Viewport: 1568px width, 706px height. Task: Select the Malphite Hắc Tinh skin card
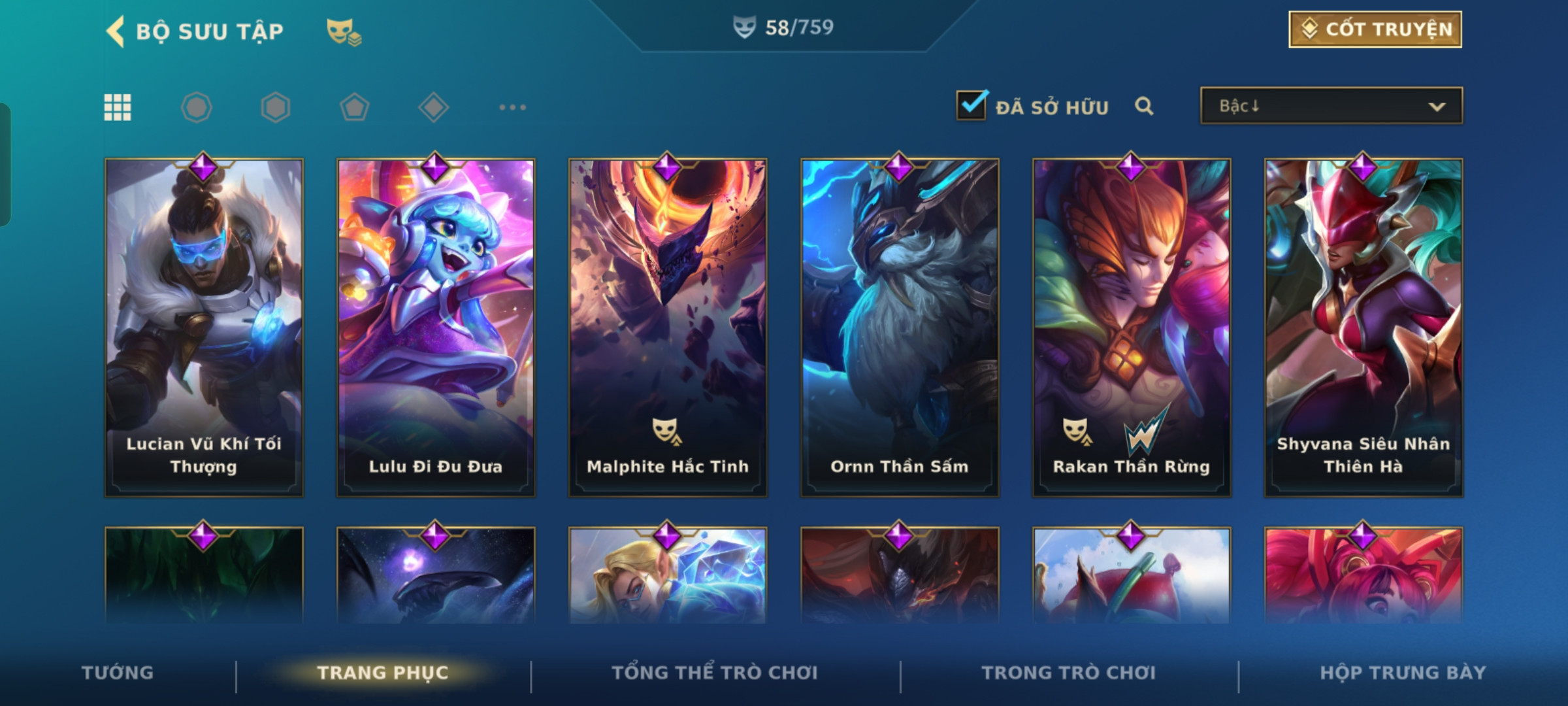[668, 327]
